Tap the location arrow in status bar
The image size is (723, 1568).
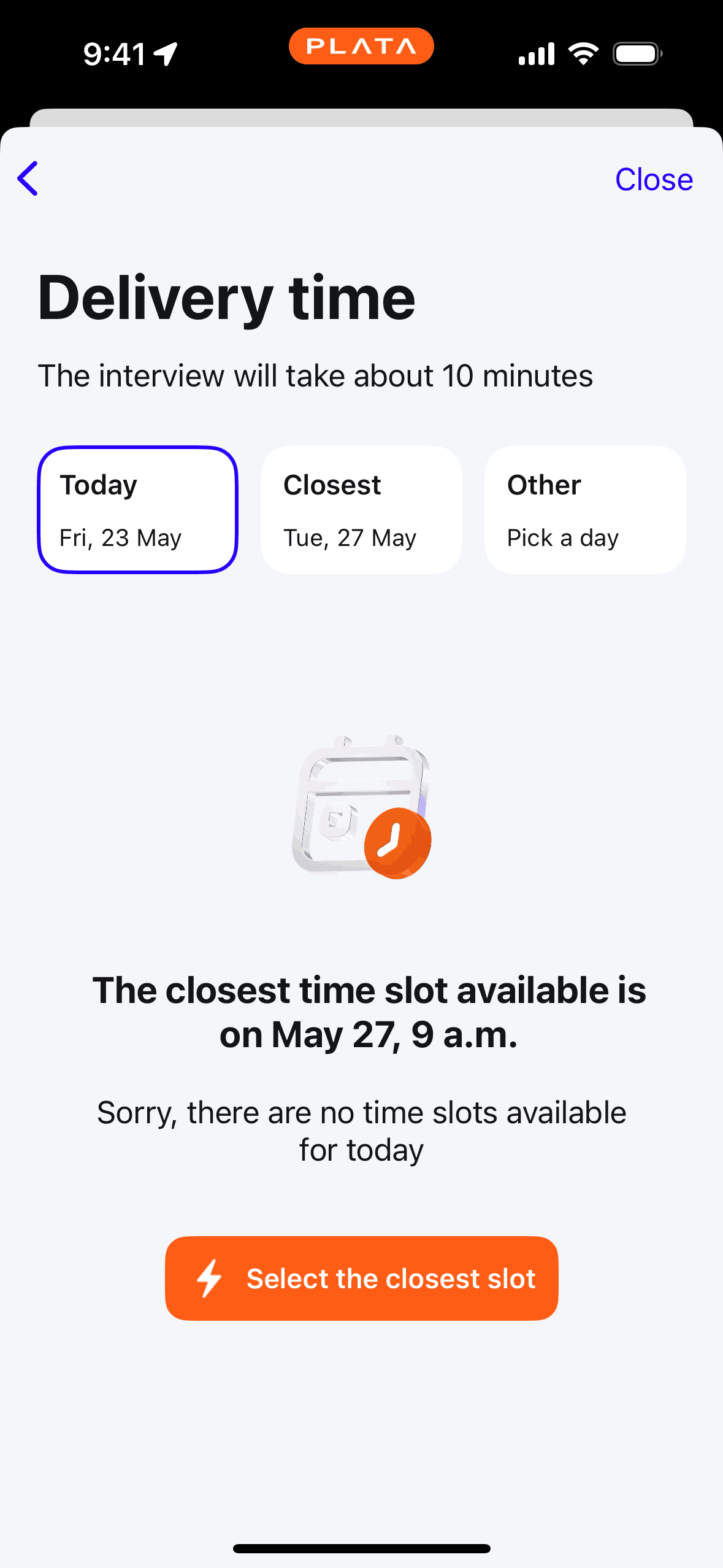point(166,54)
